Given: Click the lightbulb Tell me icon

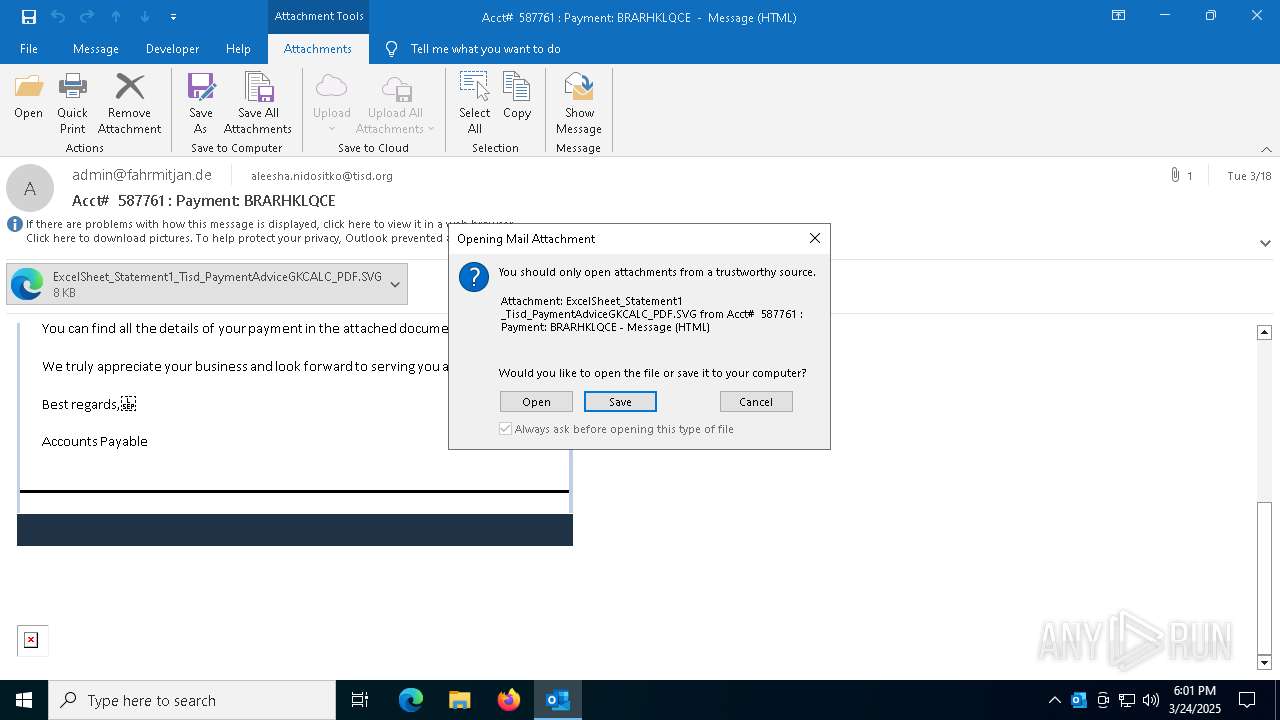Looking at the screenshot, I should pos(391,49).
